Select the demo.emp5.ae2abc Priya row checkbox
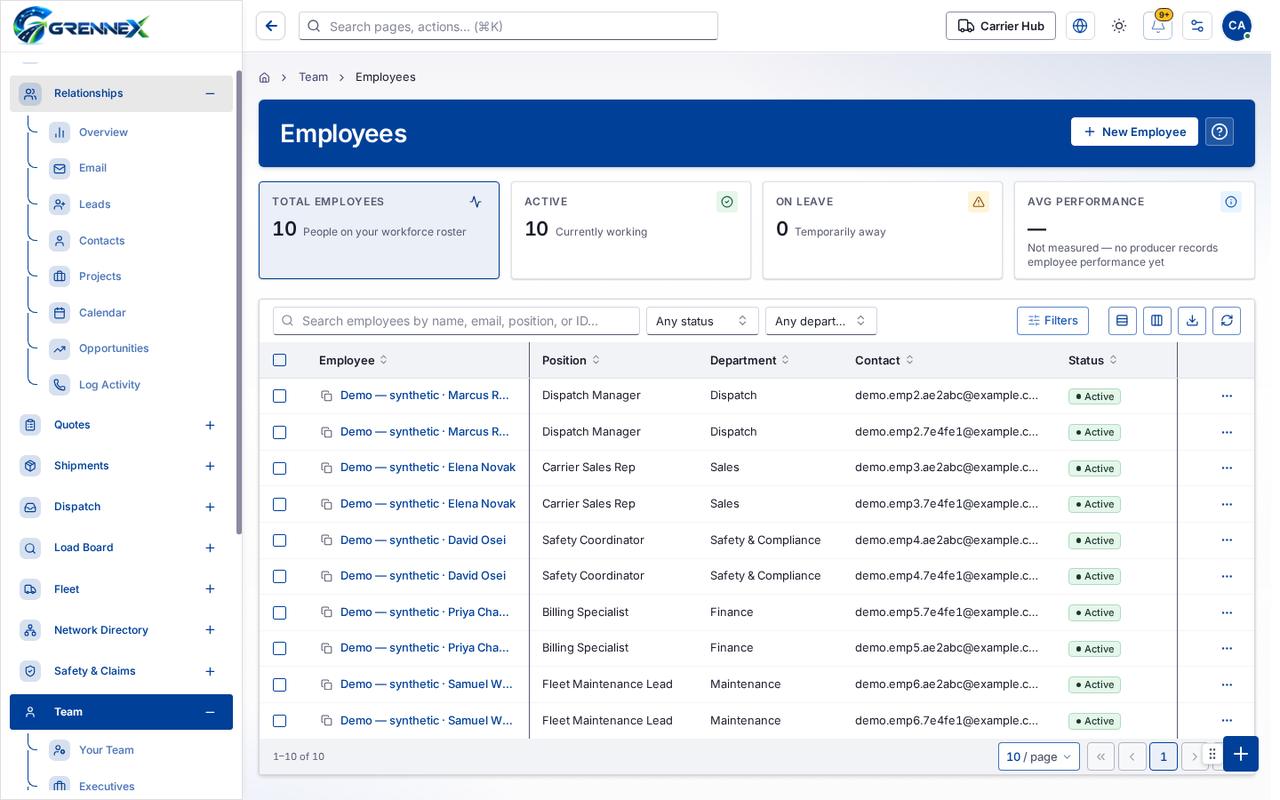 (x=279, y=648)
